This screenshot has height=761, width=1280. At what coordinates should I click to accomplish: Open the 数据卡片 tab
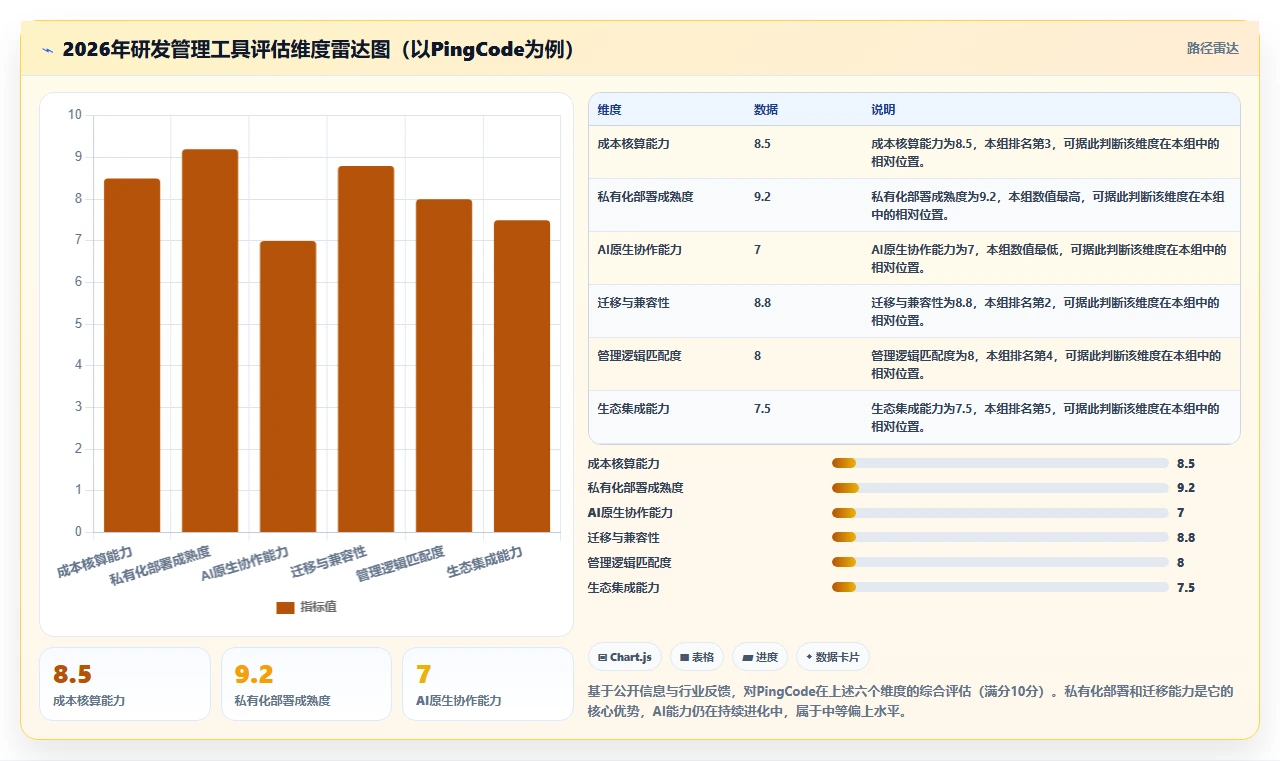click(833, 657)
